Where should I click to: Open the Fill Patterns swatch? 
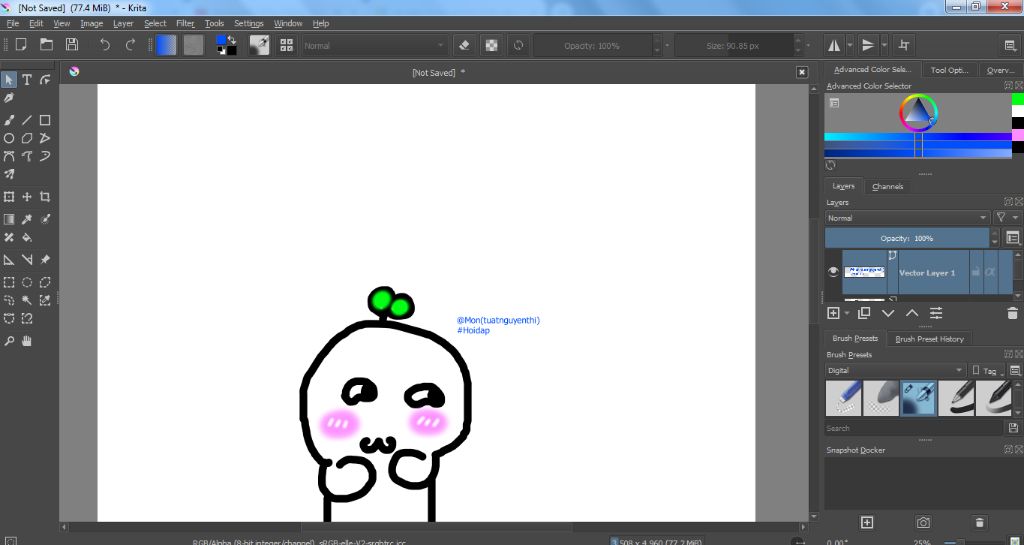[x=193, y=45]
